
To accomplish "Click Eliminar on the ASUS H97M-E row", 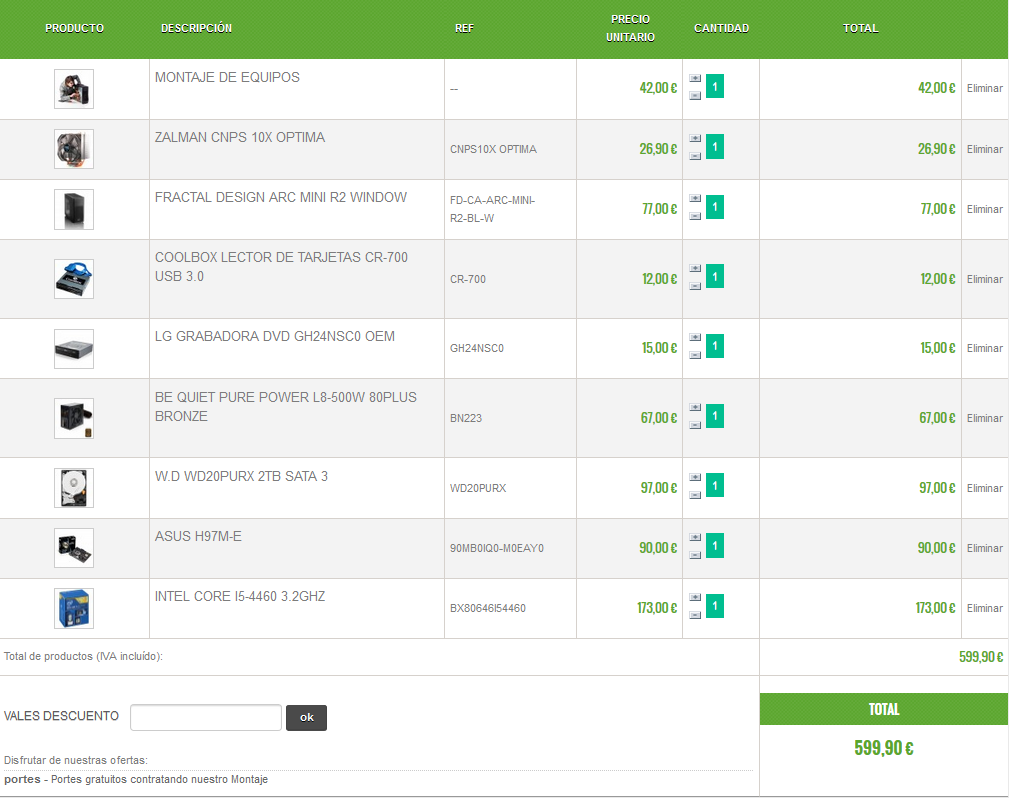I will click(x=985, y=548).
